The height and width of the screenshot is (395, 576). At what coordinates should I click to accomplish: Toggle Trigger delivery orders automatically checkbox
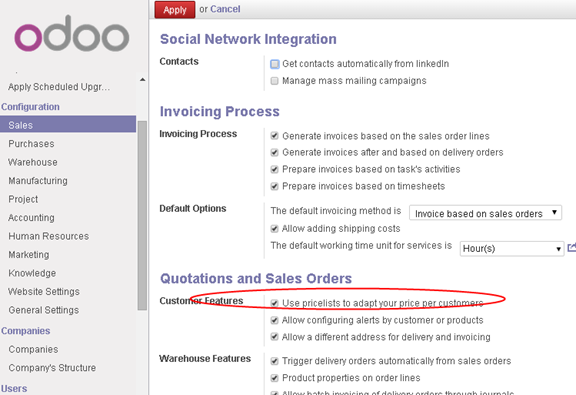[274, 361]
